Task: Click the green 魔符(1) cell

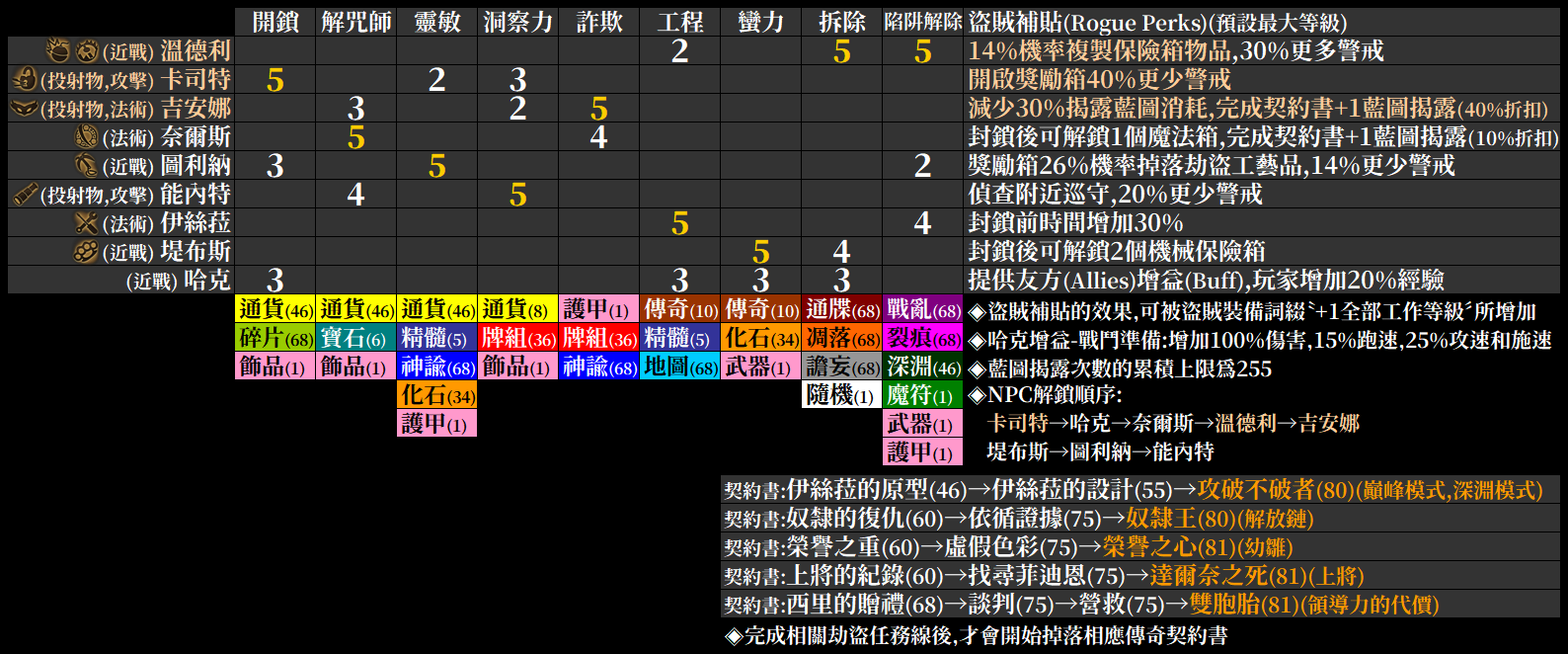Action: pyautogui.click(x=923, y=395)
